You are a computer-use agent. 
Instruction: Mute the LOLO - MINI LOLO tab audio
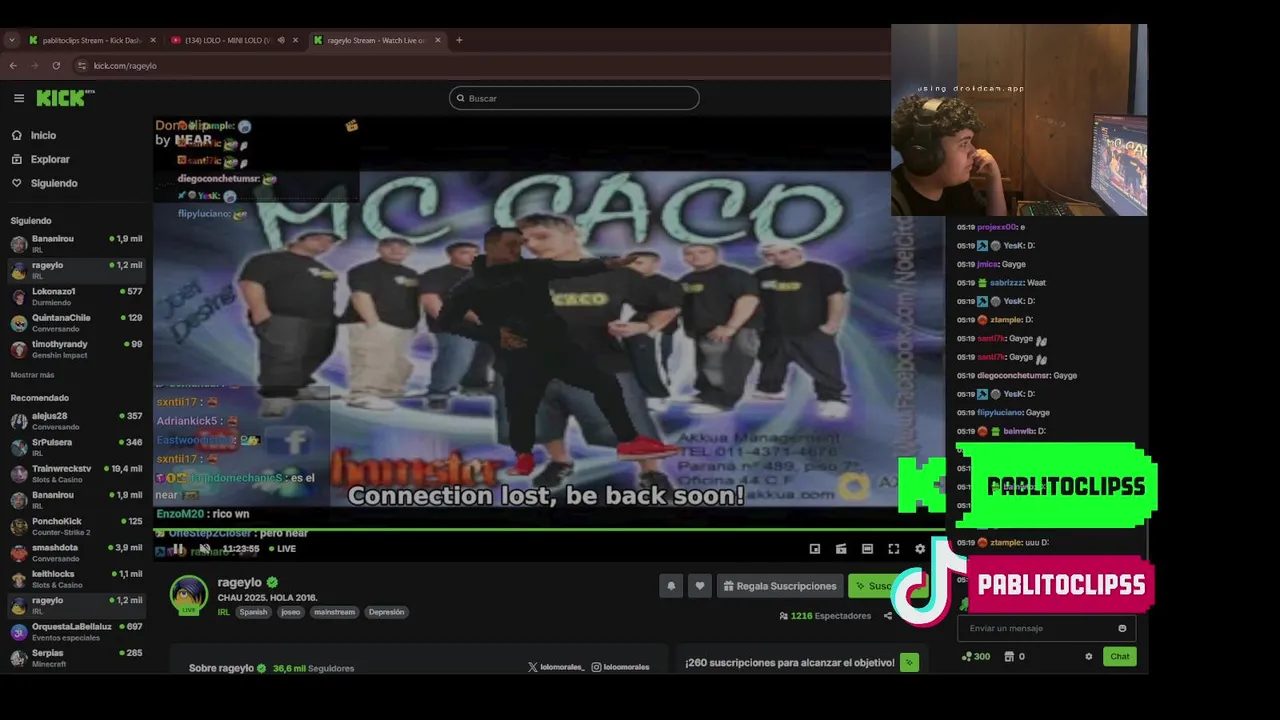coord(281,40)
